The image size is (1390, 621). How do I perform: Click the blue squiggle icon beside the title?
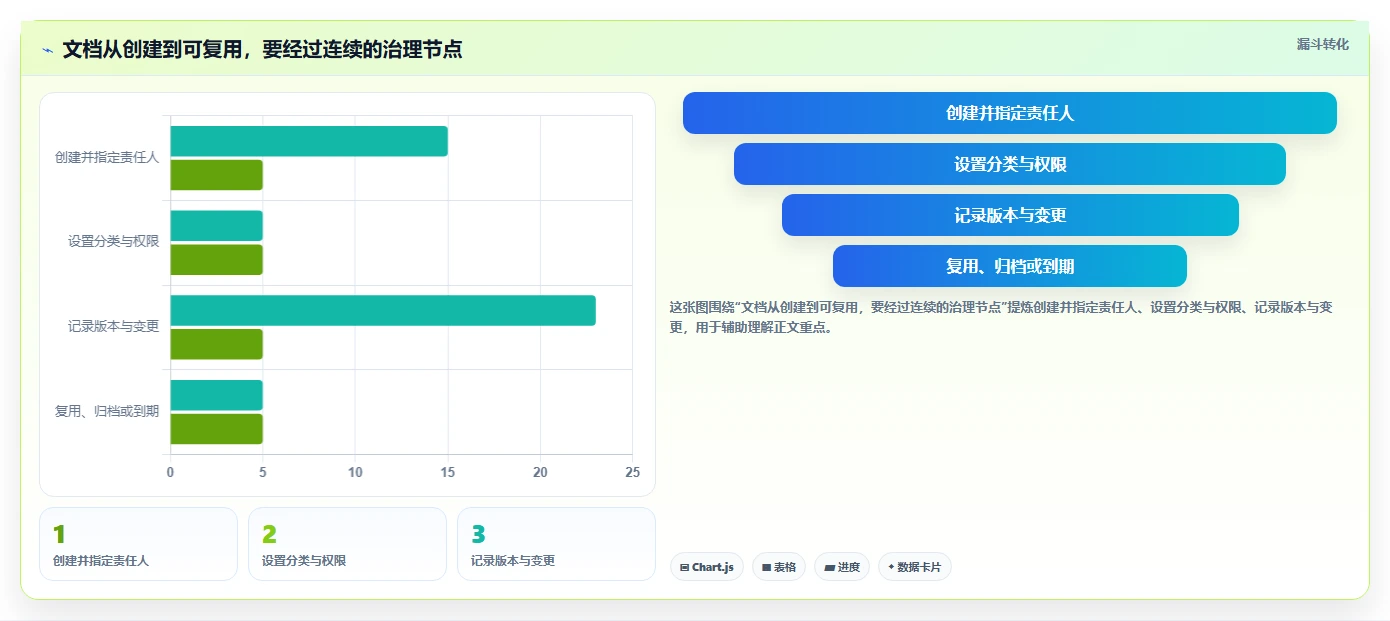coord(47,50)
